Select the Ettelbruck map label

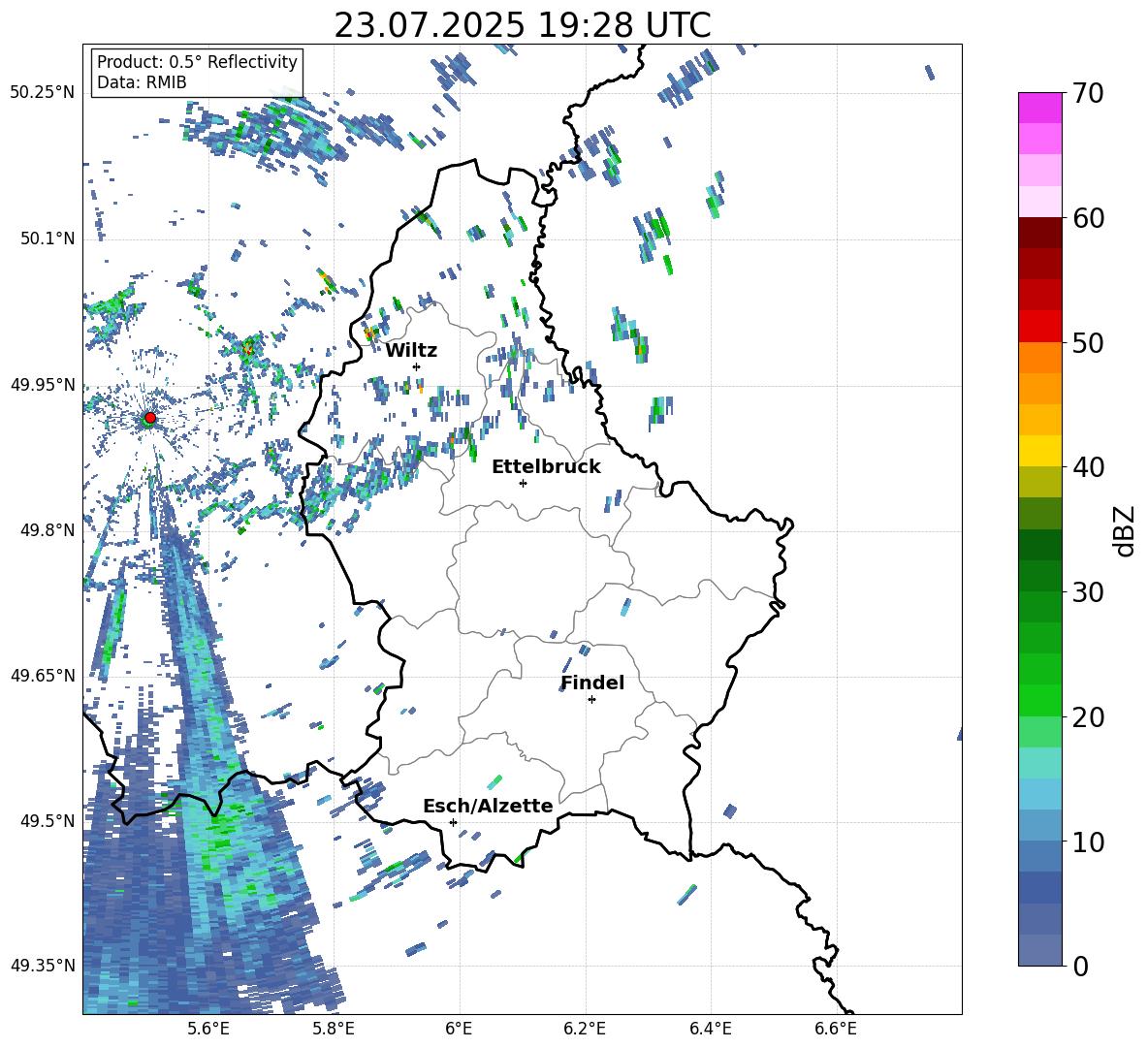546,467
